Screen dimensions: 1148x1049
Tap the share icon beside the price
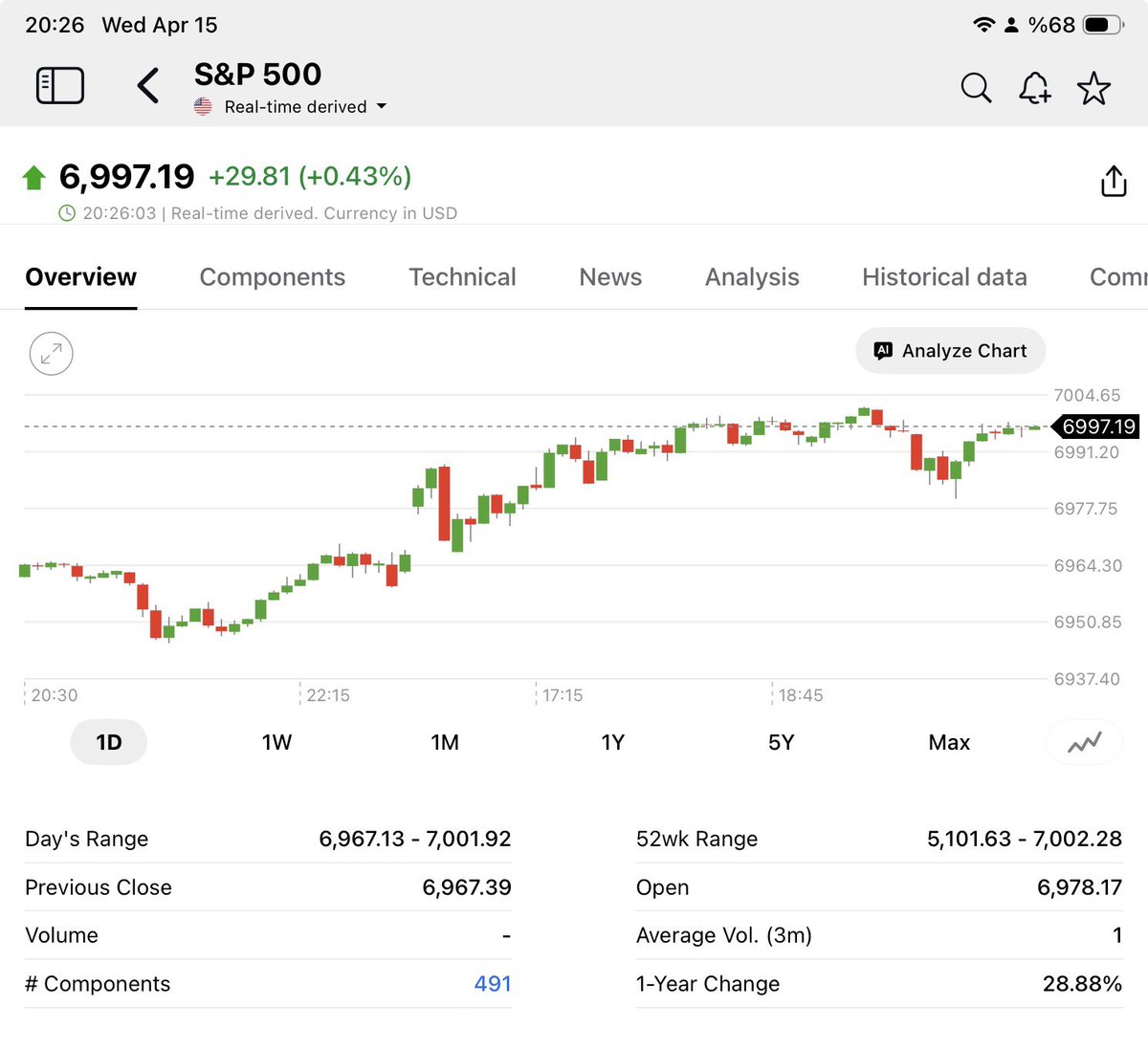(1114, 181)
